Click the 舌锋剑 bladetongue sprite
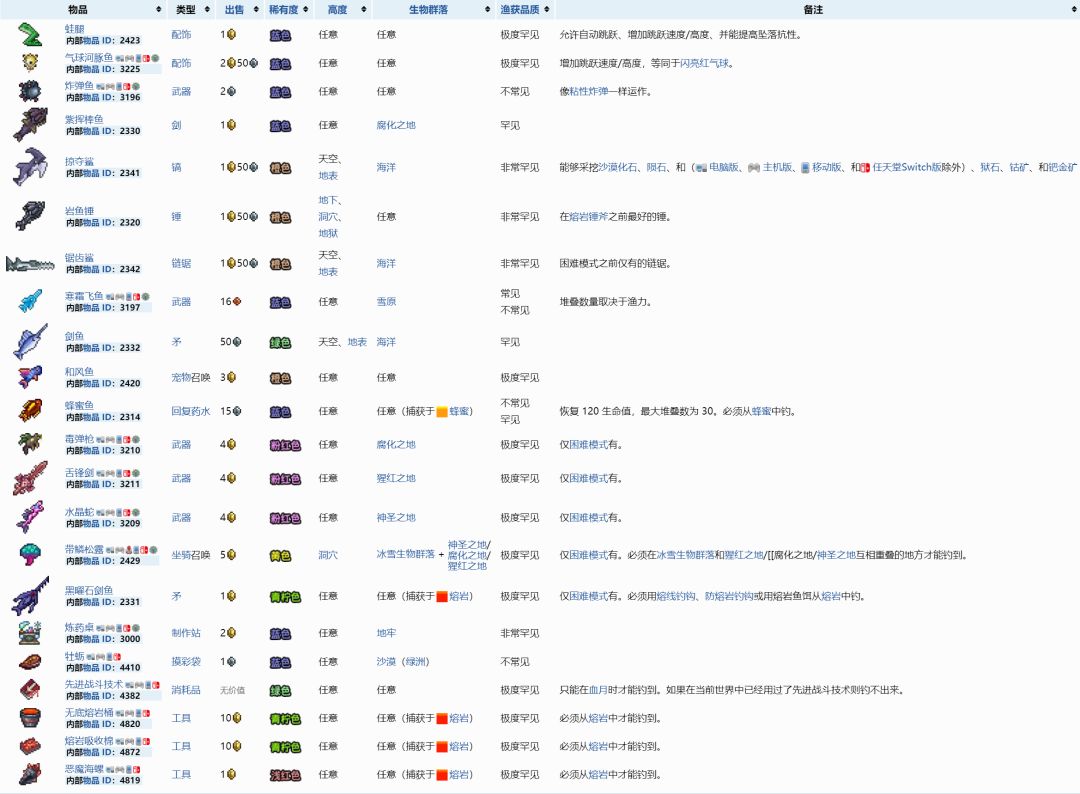 pyautogui.click(x=30, y=478)
